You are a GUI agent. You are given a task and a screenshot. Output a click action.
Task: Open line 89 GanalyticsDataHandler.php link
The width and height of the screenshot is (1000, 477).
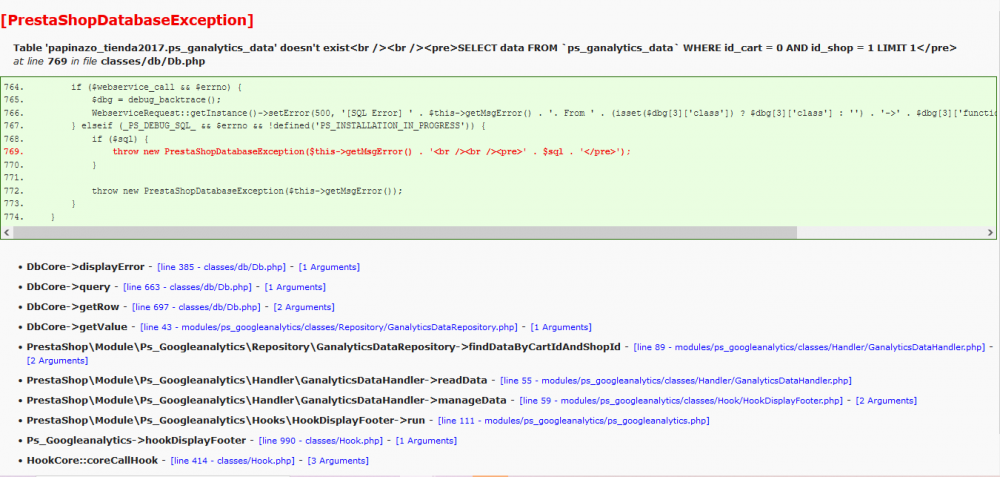810,348
